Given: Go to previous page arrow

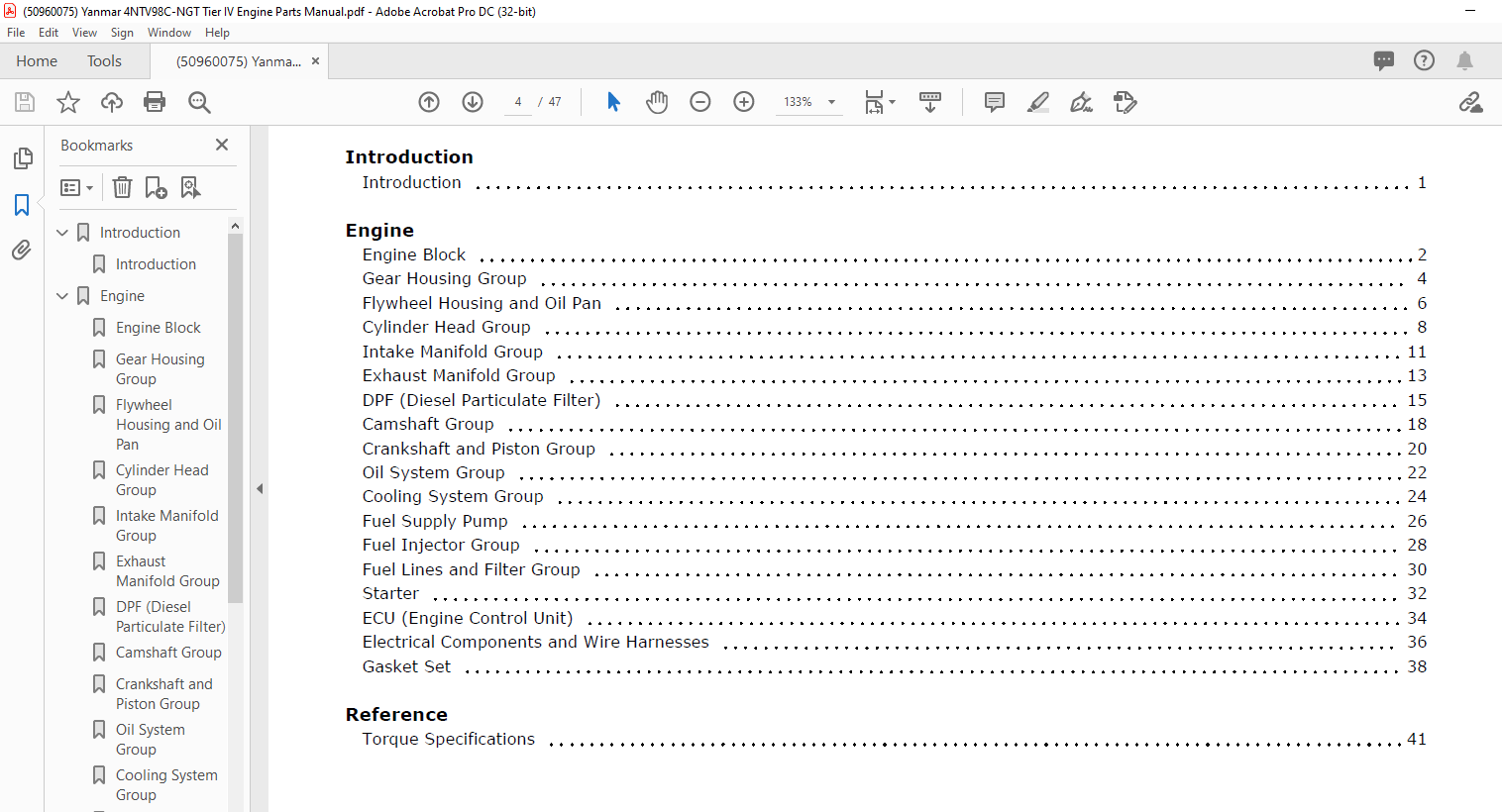Looking at the screenshot, I should [x=429, y=102].
